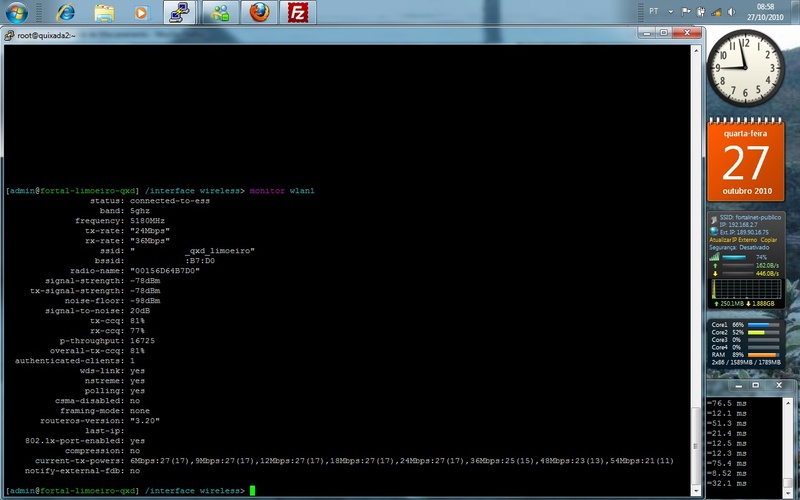Open Windows Media Player taskbar icon

(141, 12)
